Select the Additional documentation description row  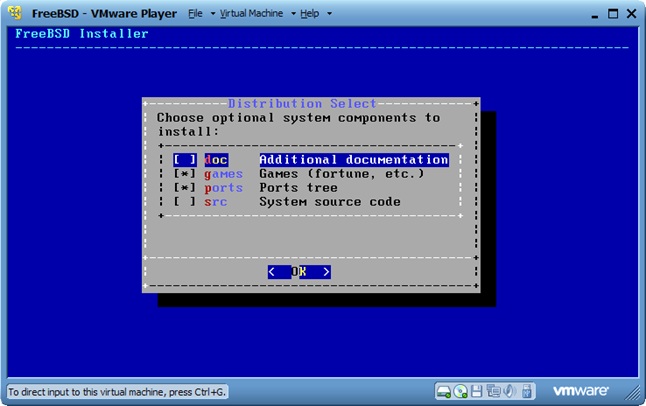point(353,160)
